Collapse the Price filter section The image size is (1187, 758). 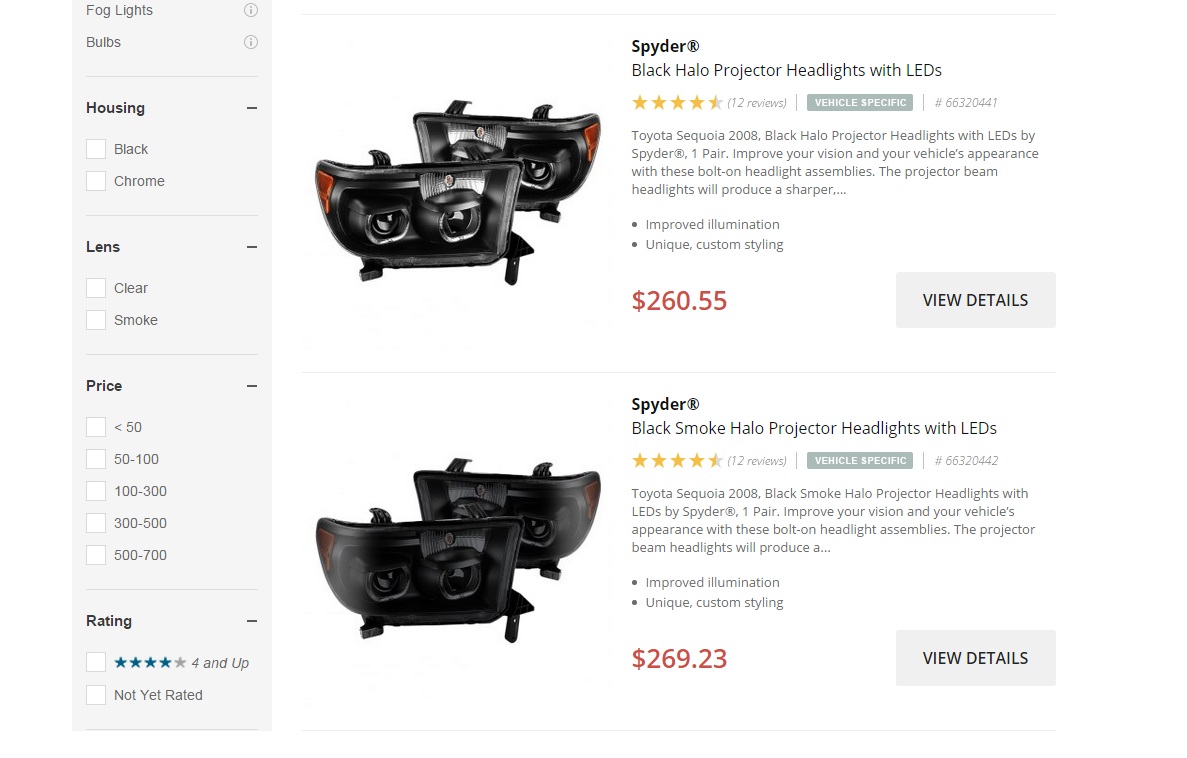[252, 386]
